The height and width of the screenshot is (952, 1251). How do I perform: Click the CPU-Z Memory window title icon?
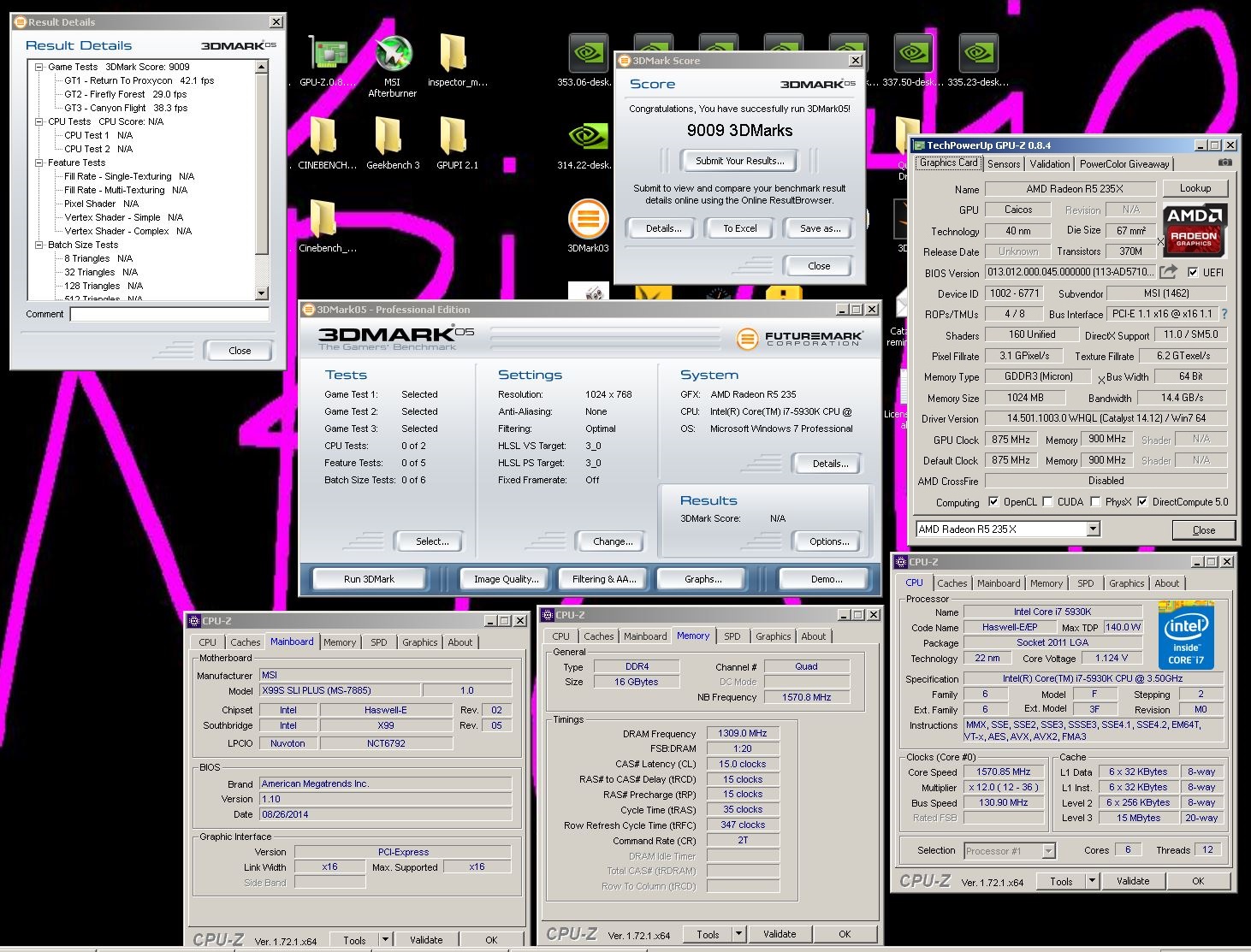[x=548, y=615]
